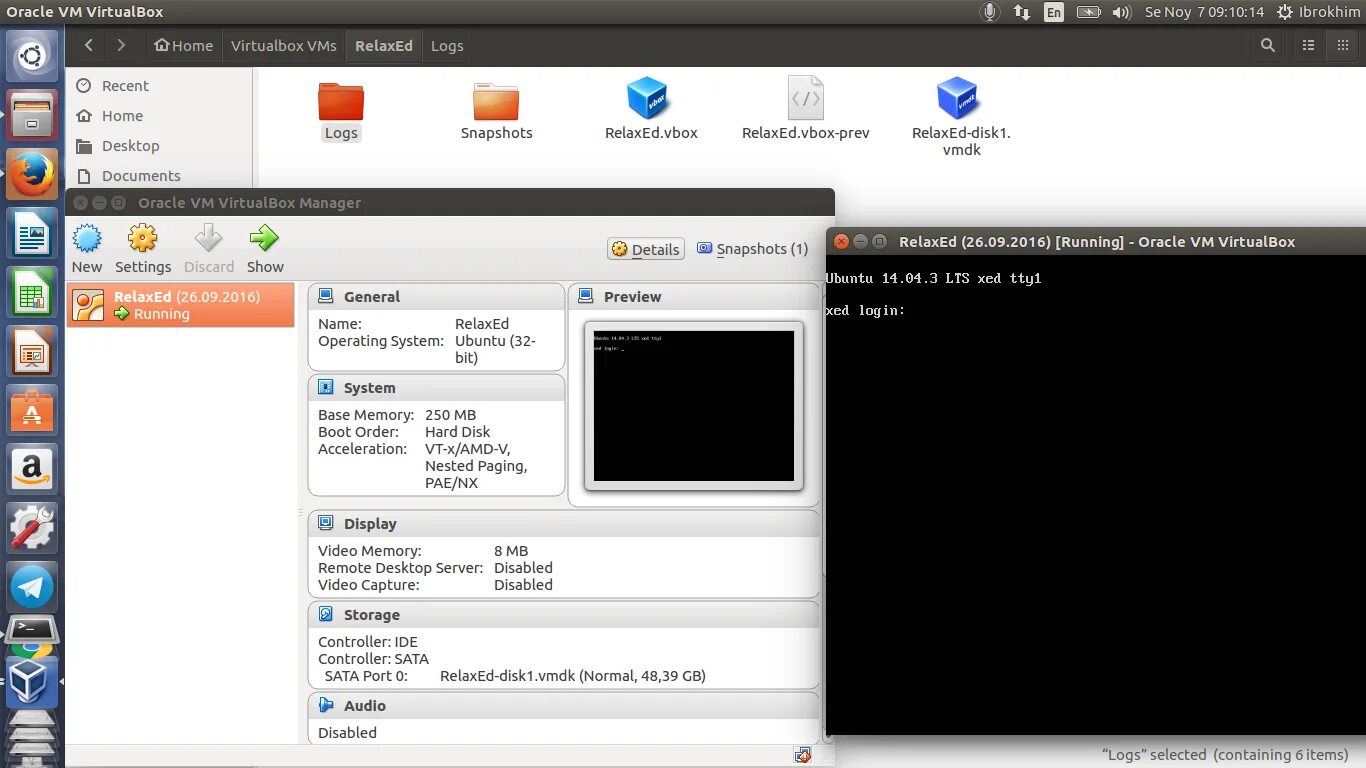Click the System section title

point(370,388)
